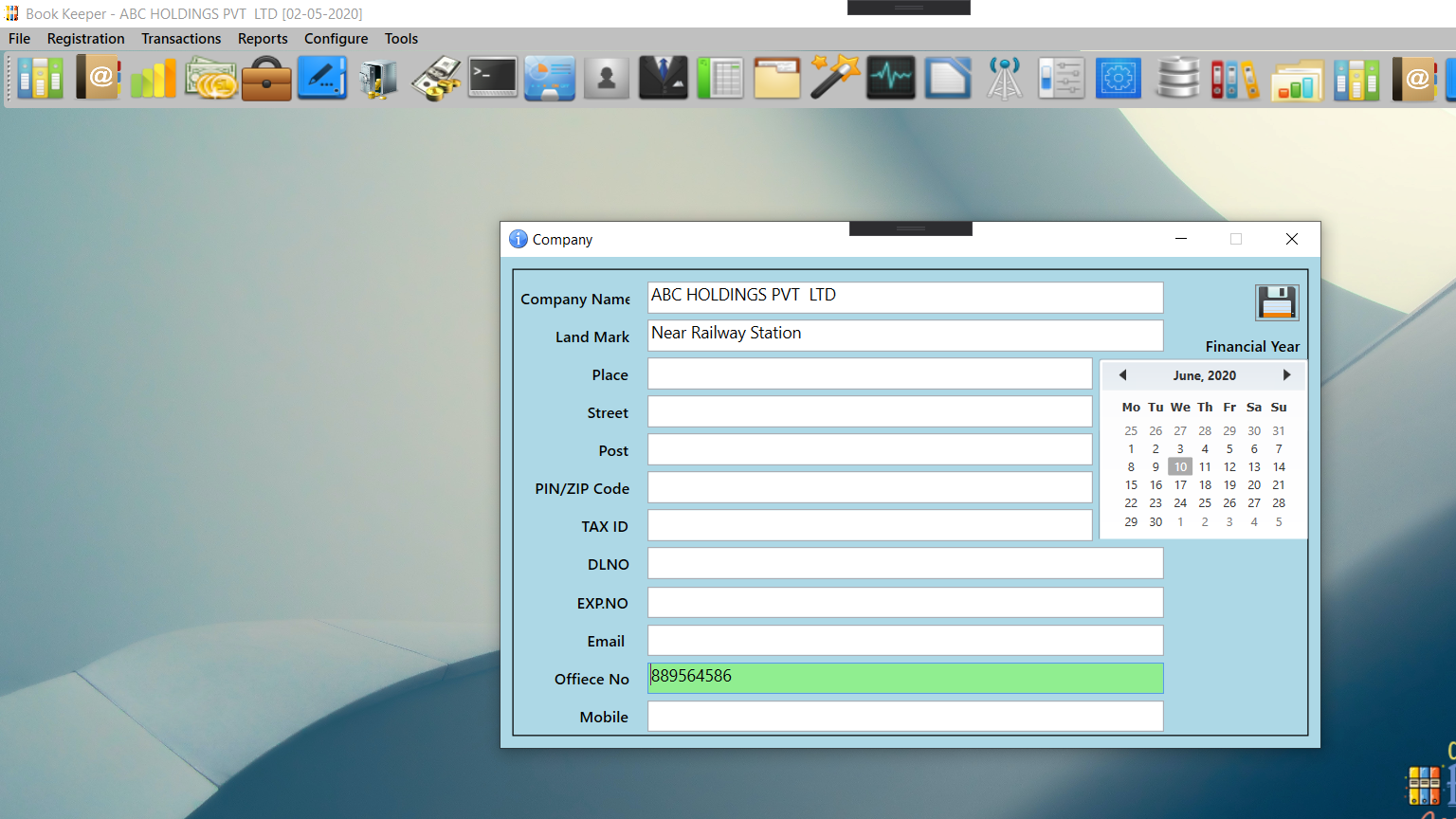Image resolution: width=1456 pixels, height=819 pixels.
Task: Open the green spreadsheet icon
Action: coord(720,79)
